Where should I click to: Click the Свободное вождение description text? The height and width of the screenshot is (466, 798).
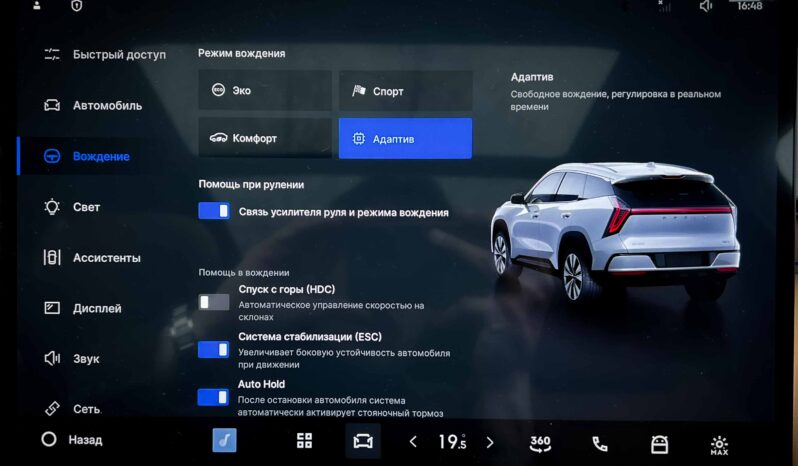coord(616,100)
